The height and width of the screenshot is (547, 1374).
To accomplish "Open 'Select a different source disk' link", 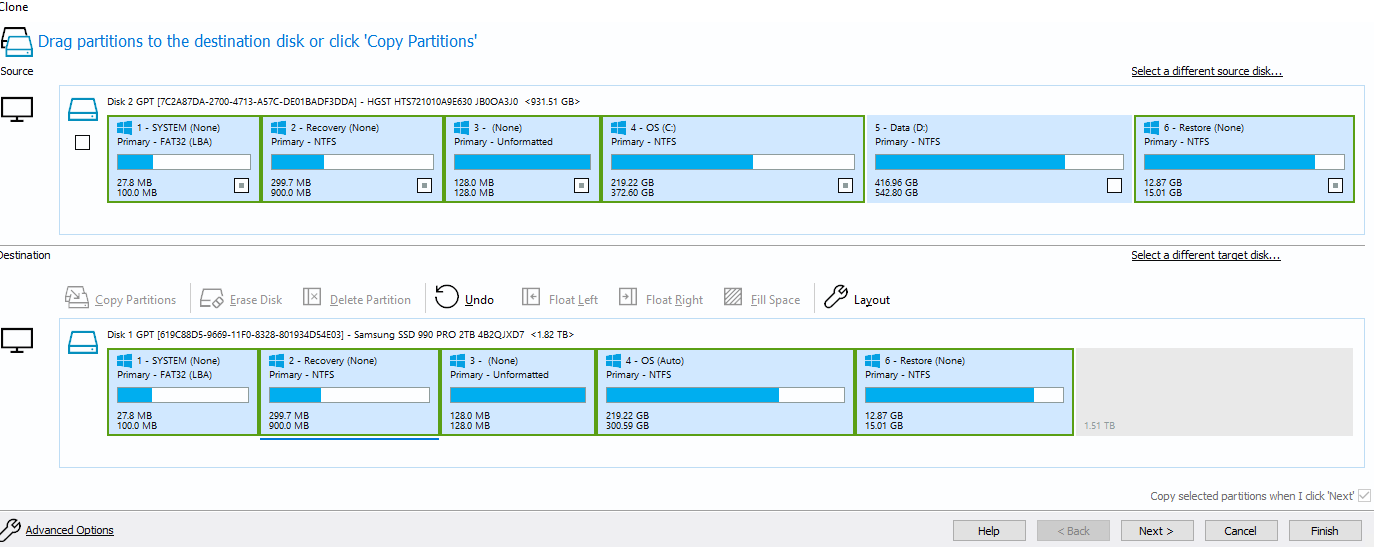I will [x=1206, y=72].
